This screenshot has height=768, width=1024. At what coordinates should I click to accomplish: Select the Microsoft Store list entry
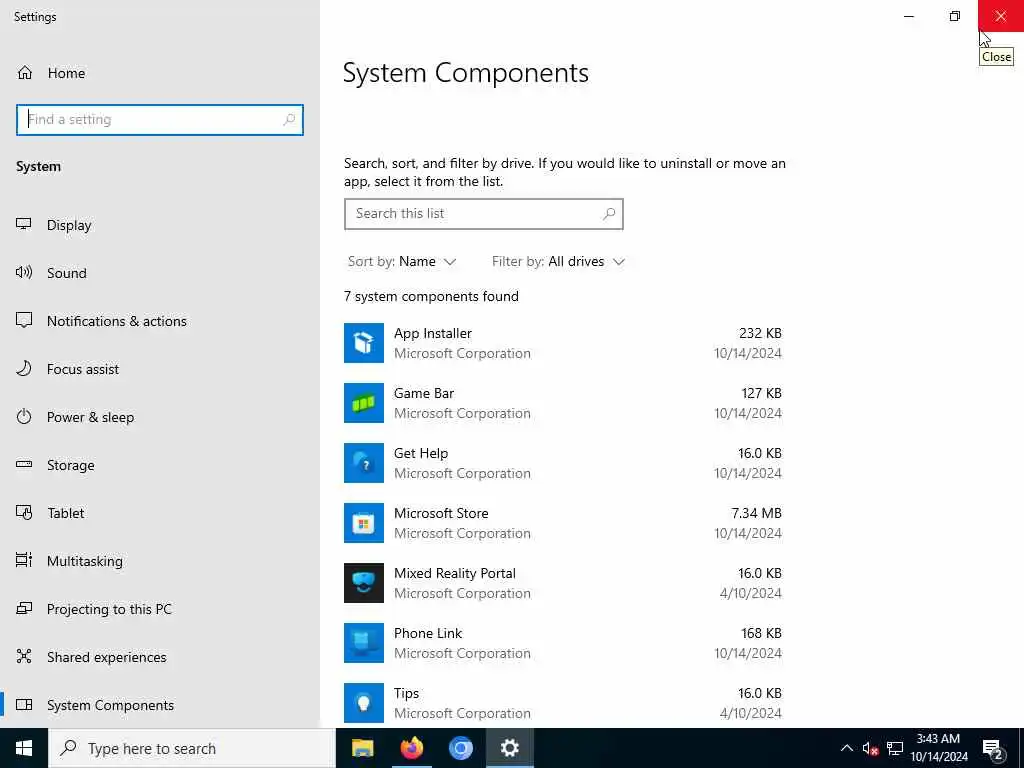[563, 523]
